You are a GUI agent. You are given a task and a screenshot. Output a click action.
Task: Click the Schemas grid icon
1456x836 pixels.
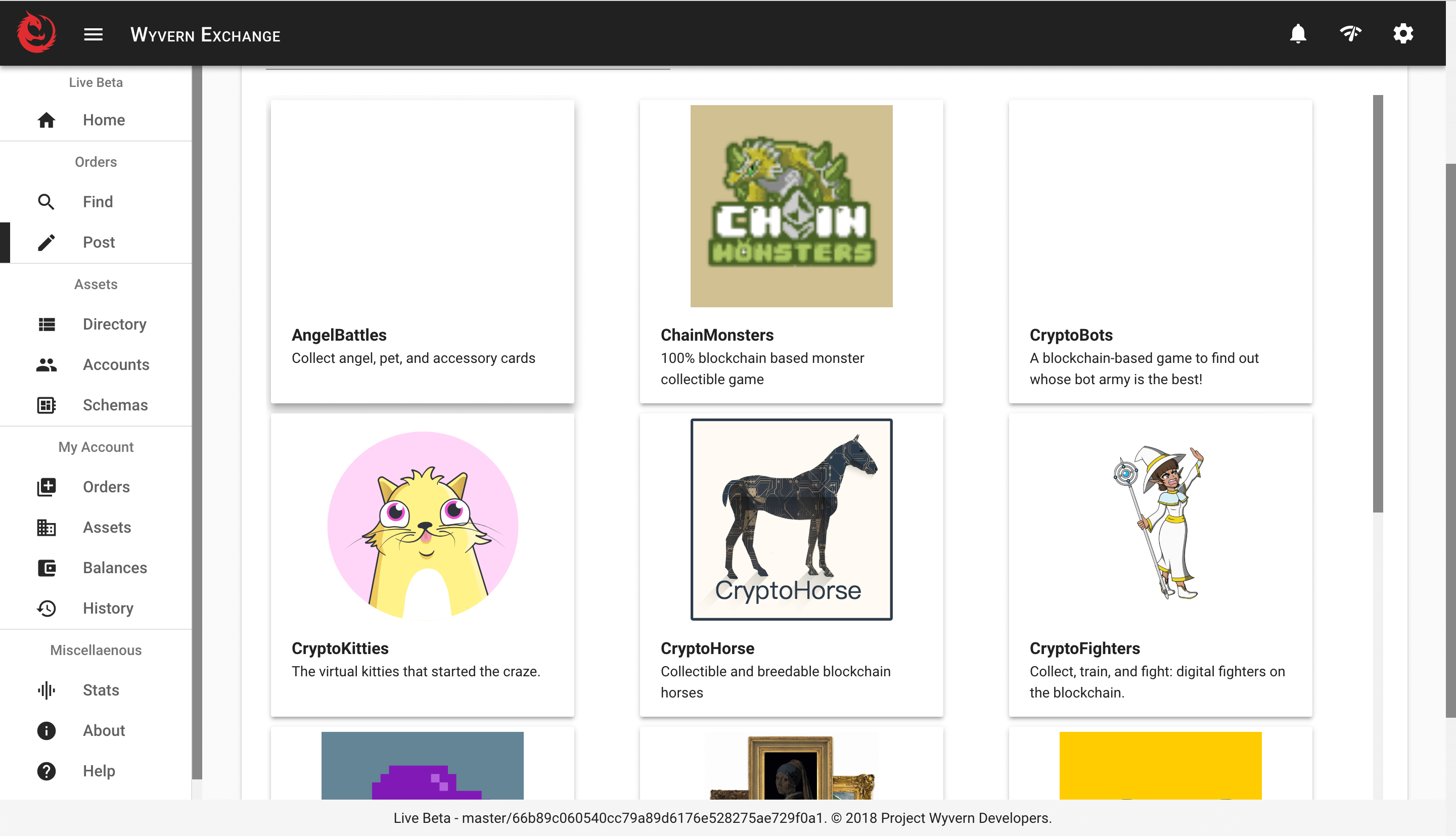pos(47,405)
